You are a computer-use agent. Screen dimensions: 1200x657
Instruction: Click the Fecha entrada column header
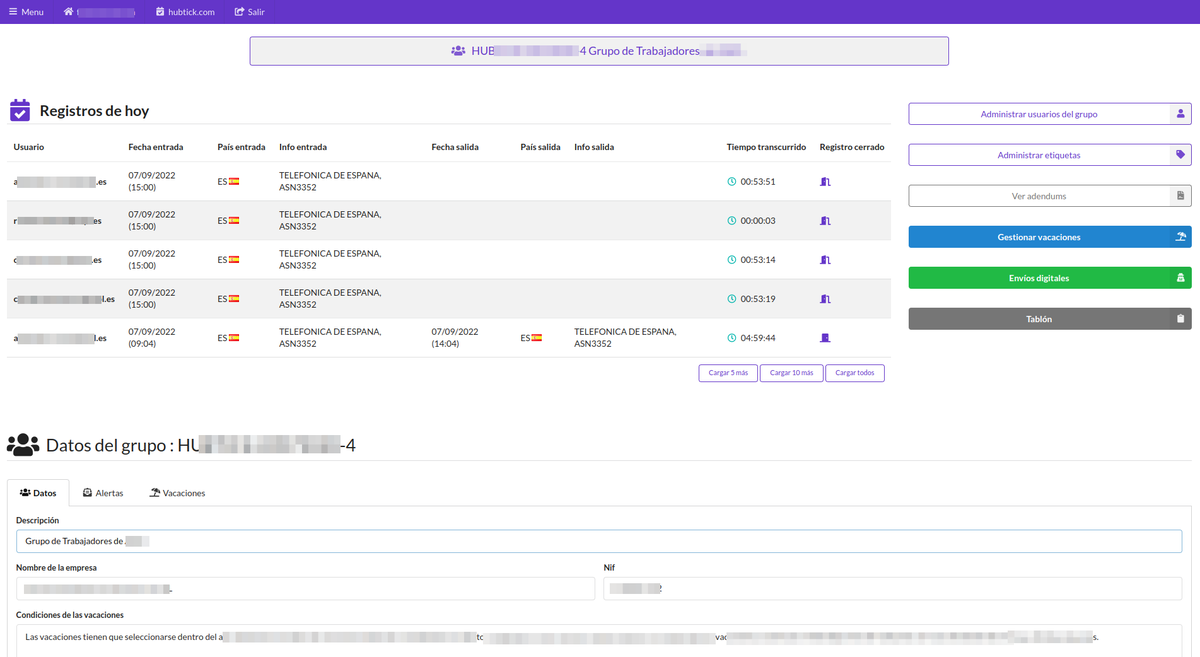click(156, 147)
